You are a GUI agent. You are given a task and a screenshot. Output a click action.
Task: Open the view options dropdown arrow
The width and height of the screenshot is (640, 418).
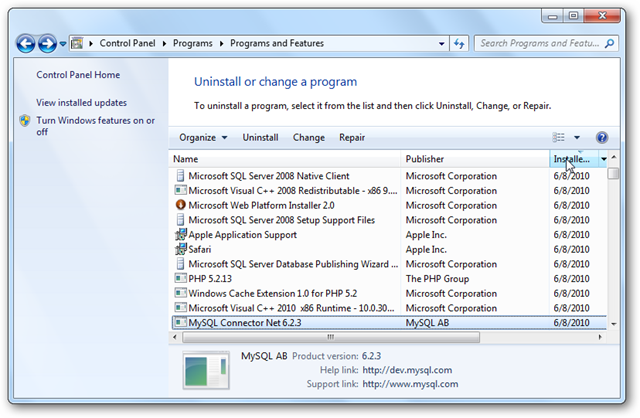577,138
